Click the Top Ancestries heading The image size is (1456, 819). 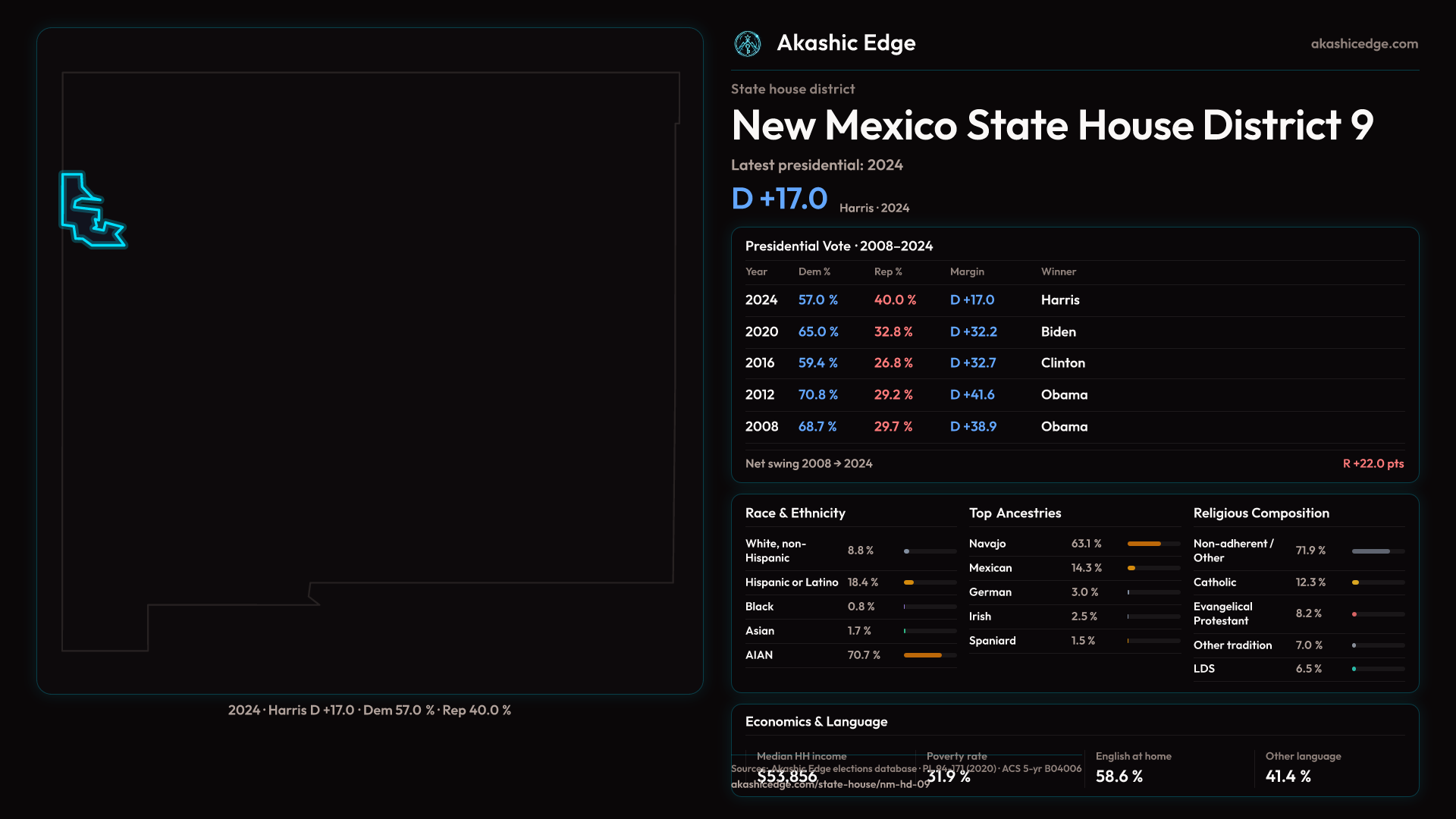(x=1015, y=513)
